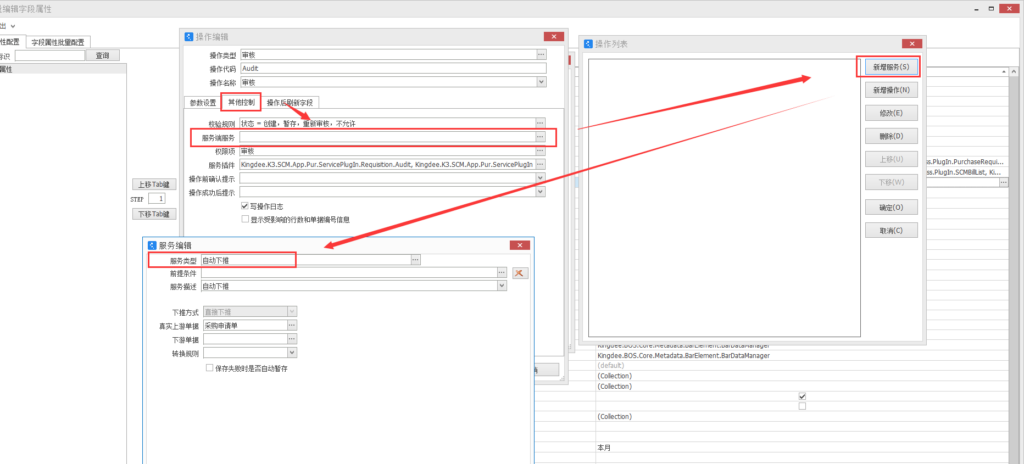Open the 操作后刷新字段 tab
1024x464 pixels.
(x=291, y=102)
